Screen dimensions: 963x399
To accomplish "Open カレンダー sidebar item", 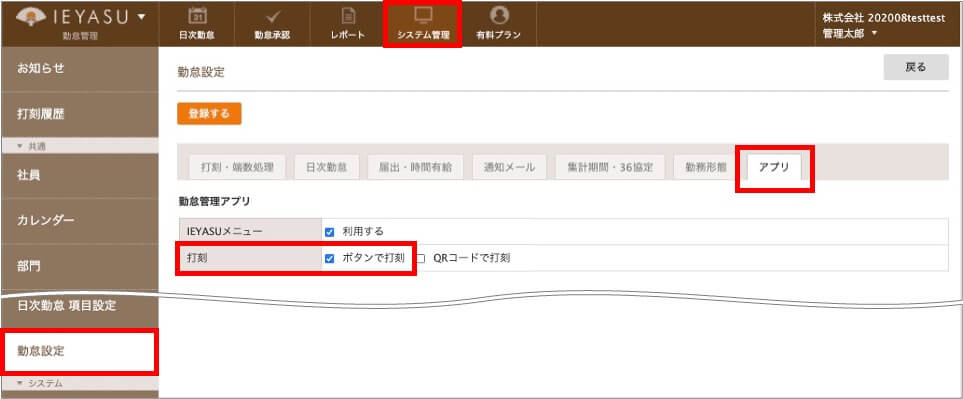I will click(x=79, y=220).
